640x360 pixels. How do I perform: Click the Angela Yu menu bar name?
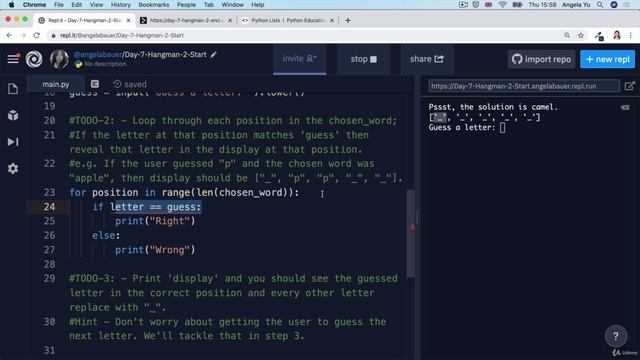tap(576, 5)
